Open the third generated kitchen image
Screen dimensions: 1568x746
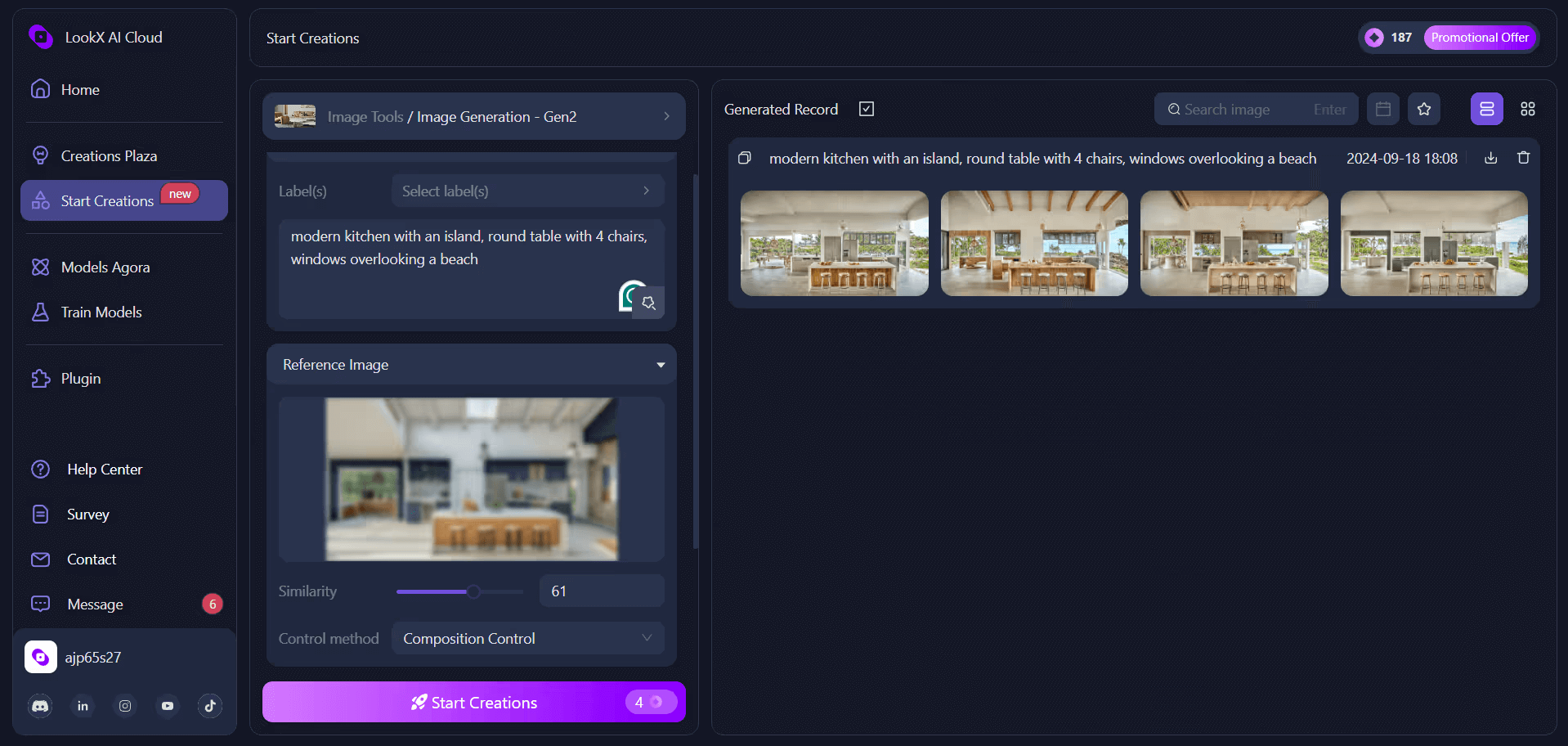tap(1234, 243)
